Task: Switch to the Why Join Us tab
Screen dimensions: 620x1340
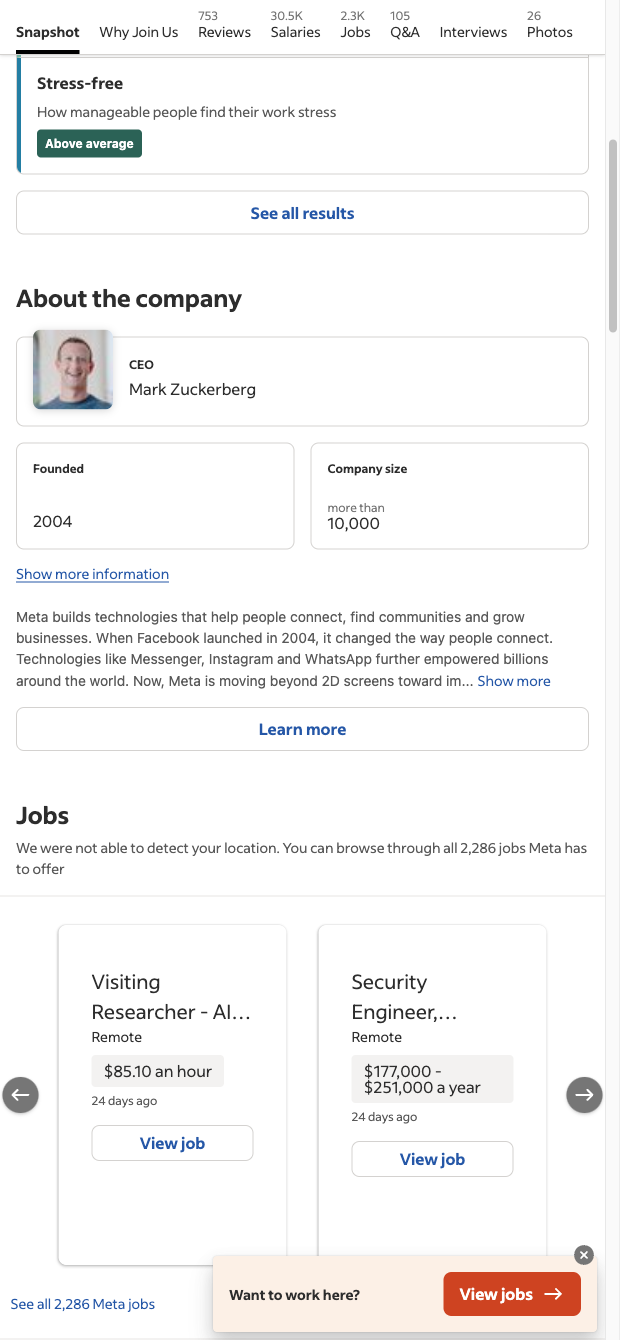Action: click(x=139, y=32)
